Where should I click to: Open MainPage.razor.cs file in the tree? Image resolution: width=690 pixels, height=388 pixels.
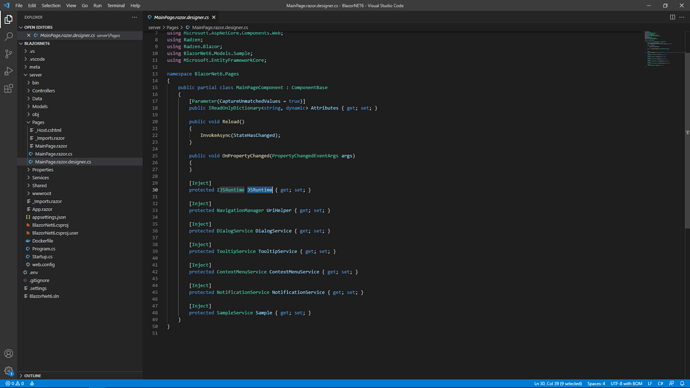(x=53, y=154)
